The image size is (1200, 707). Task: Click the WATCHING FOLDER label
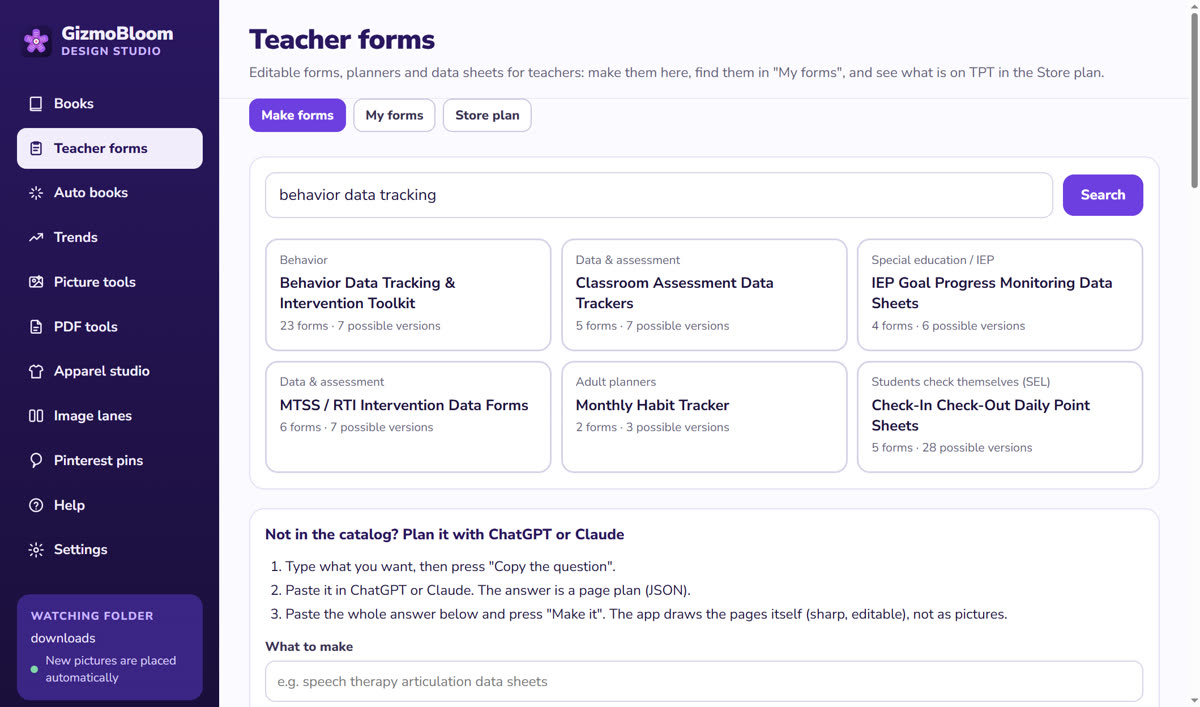pyautogui.click(x=92, y=616)
